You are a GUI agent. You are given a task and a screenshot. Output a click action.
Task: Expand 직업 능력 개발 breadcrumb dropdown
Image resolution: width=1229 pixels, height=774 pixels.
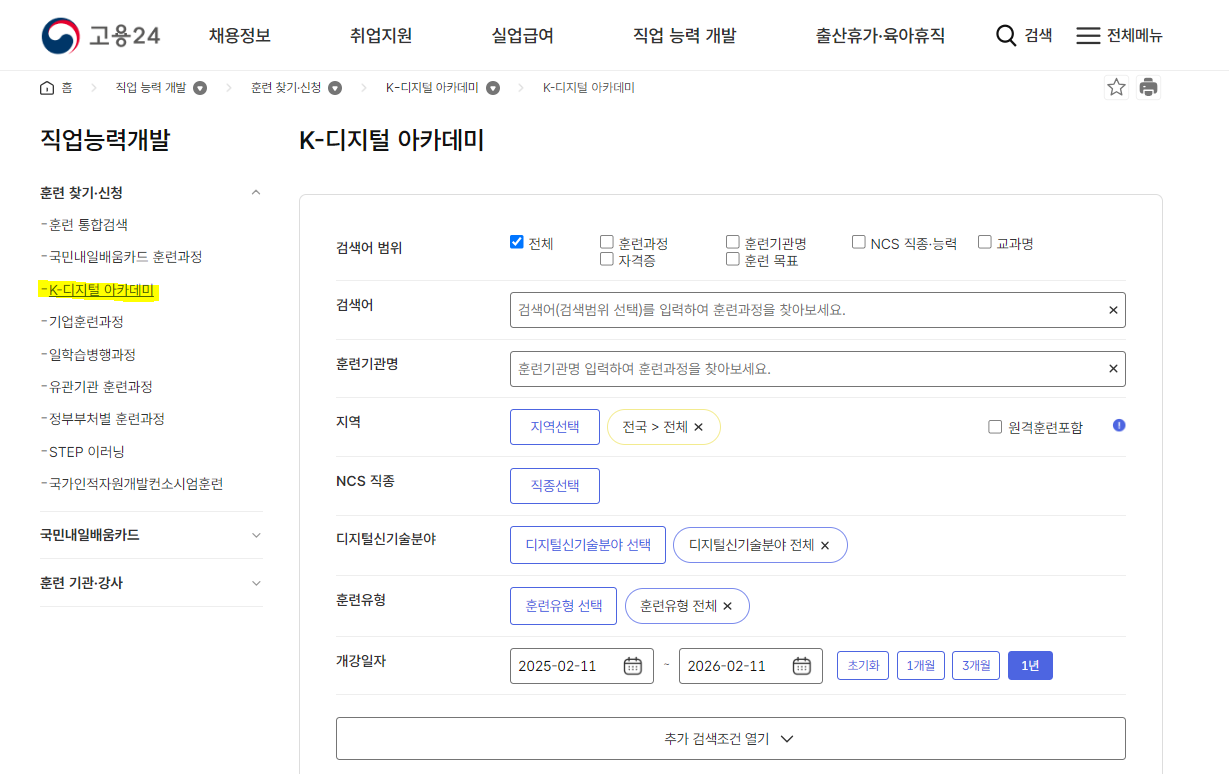pyautogui.click(x=200, y=88)
